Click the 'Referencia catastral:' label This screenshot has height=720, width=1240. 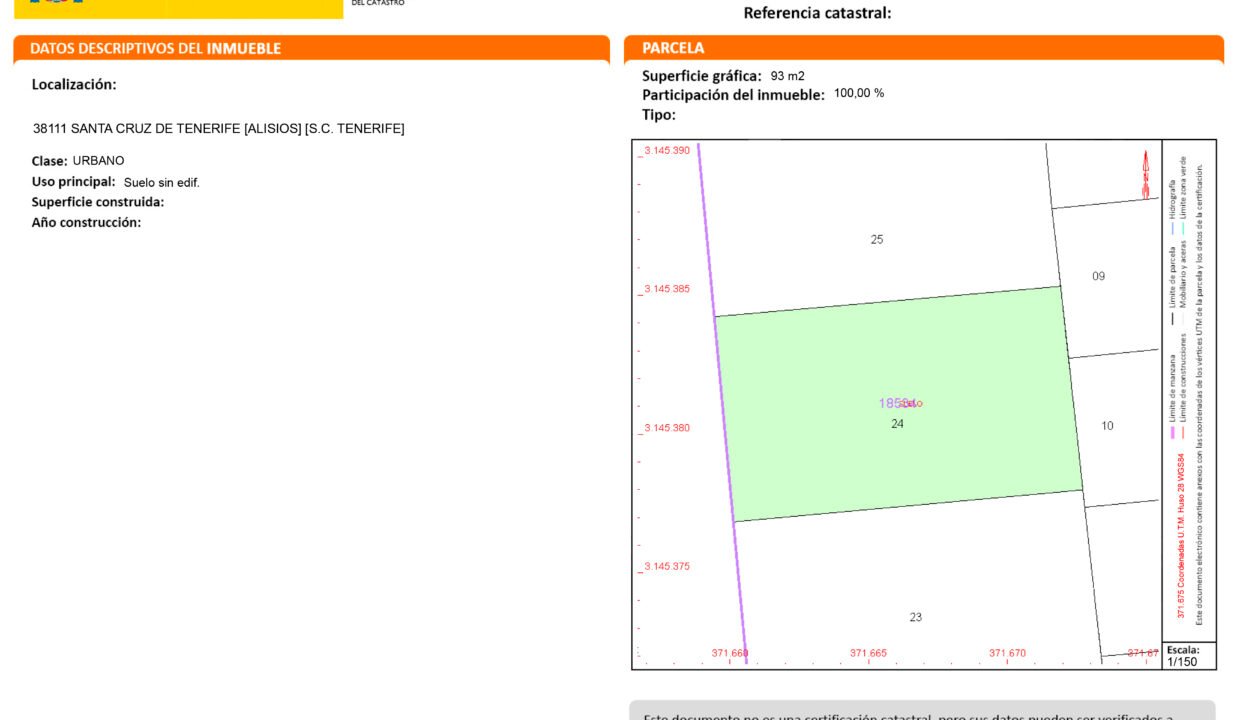tap(817, 13)
